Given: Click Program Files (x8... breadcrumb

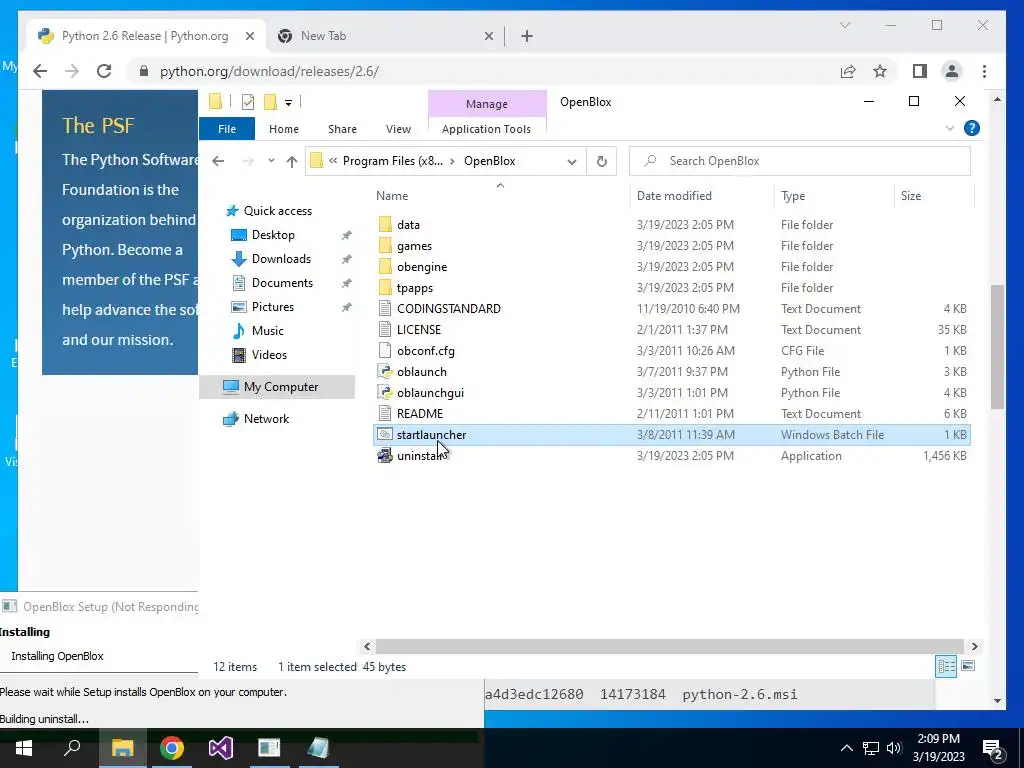Looking at the screenshot, I should tap(392, 161).
